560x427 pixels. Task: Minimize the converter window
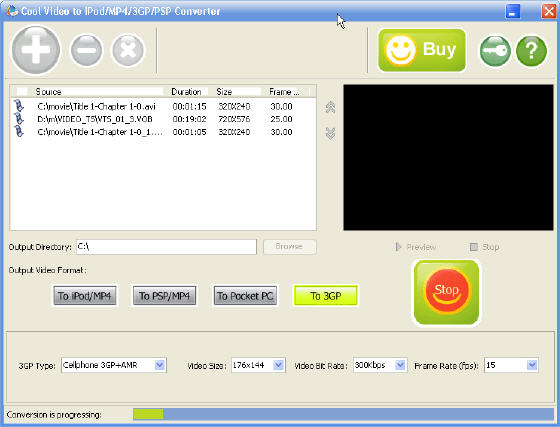[512, 11]
